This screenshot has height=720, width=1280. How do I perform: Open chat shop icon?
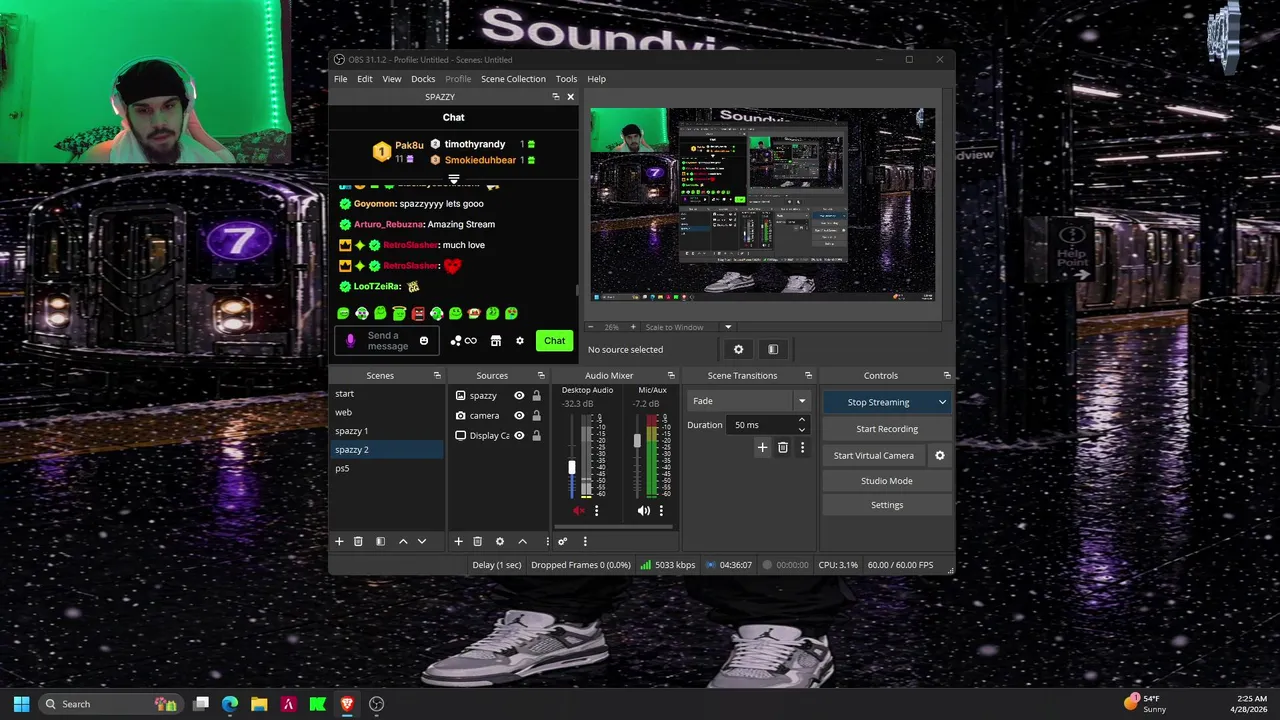click(495, 341)
